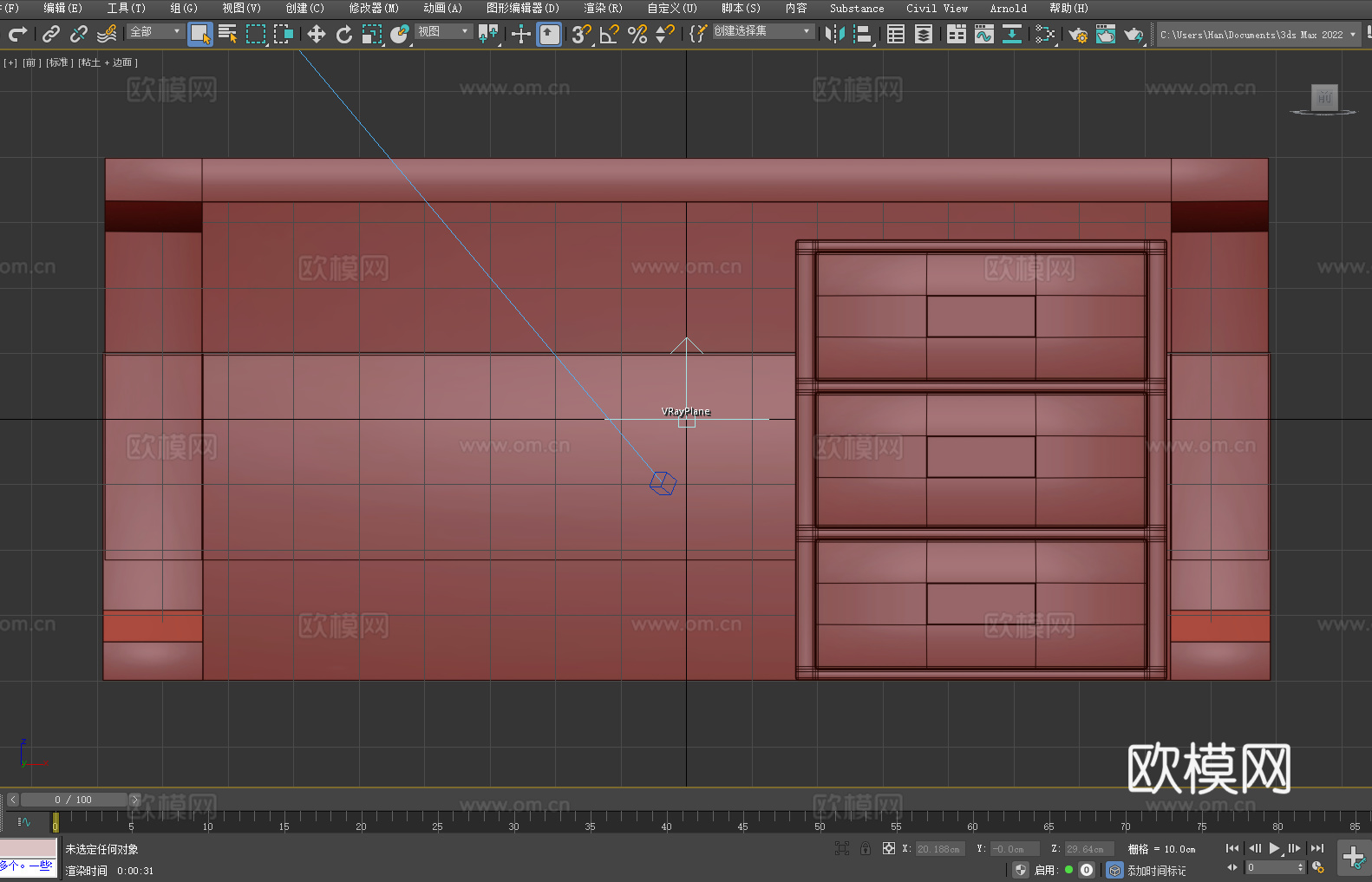
Task: Click the Render Production teapot icon
Action: pyautogui.click(x=1134, y=34)
